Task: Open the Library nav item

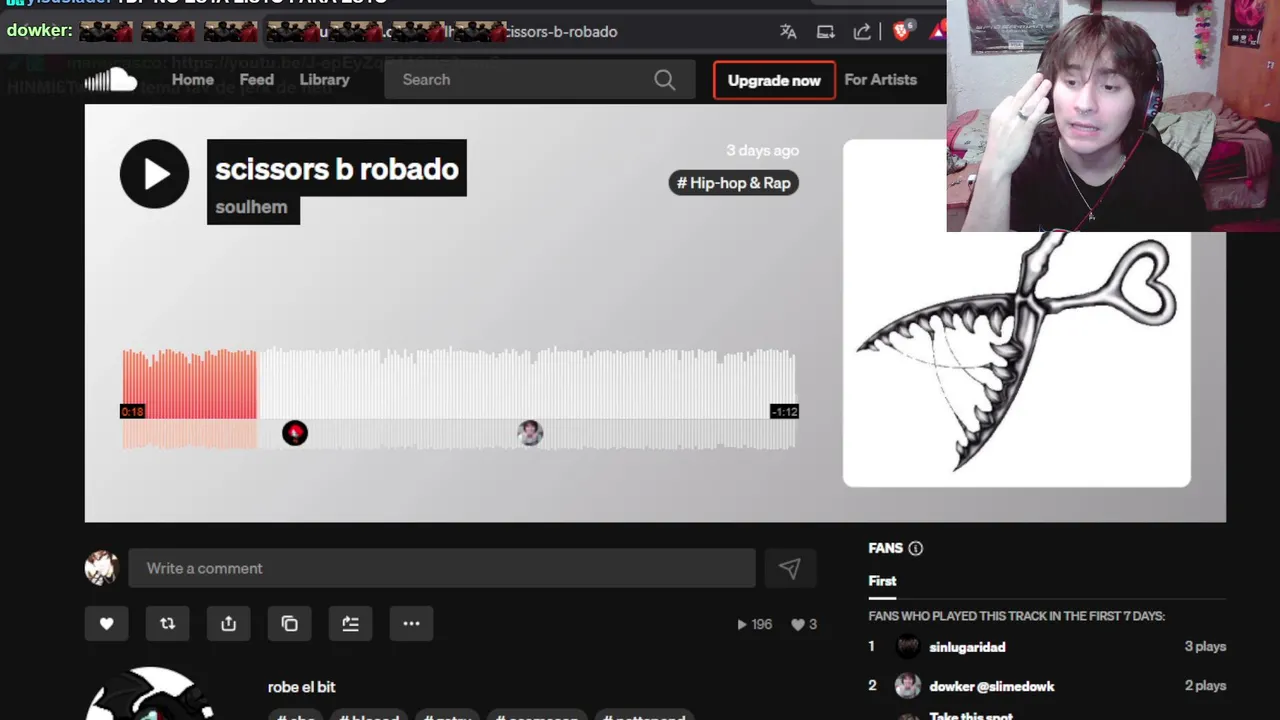Action: click(324, 80)
